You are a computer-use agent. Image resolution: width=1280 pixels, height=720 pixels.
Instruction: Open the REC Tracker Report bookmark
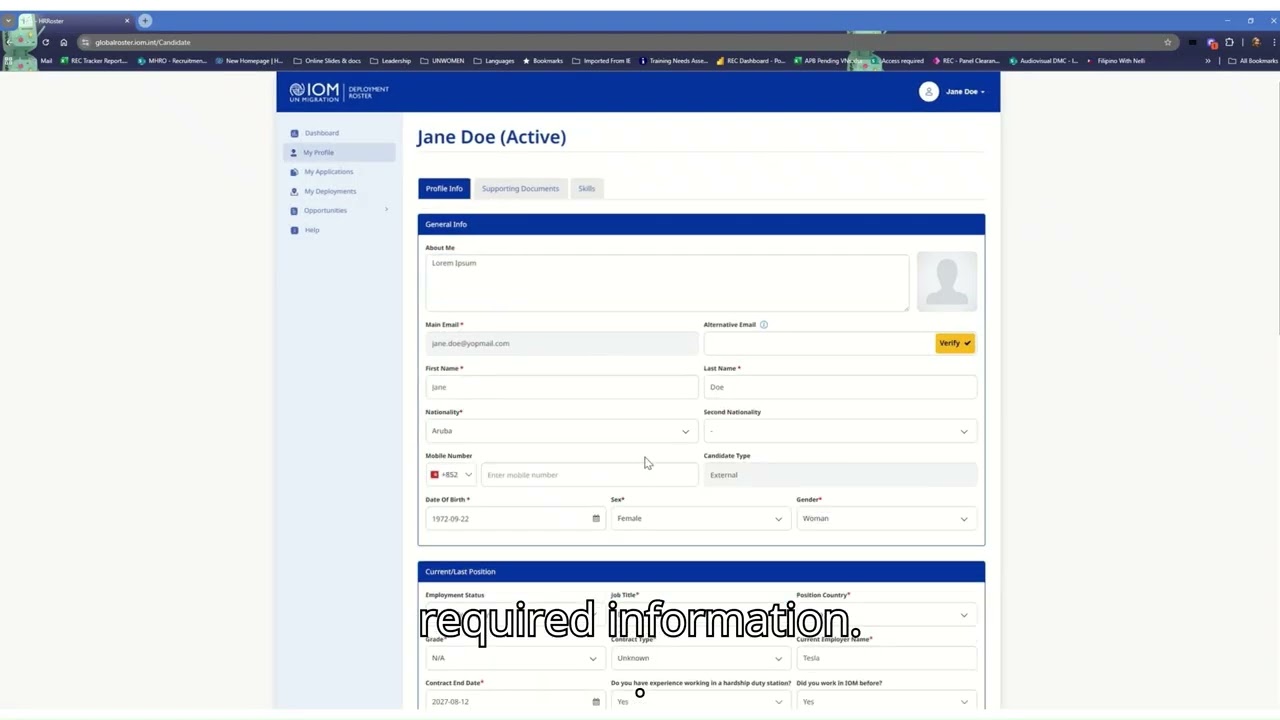[x=94, y=61]
